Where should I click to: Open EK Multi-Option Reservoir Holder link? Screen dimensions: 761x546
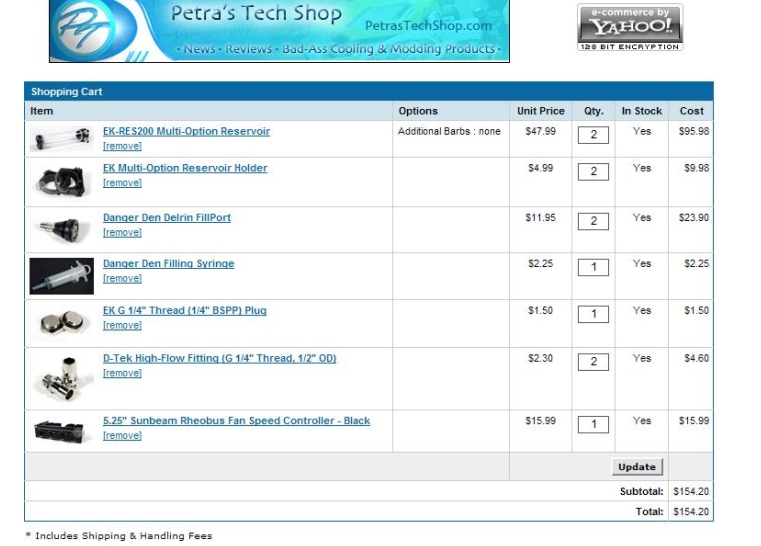pyautogui.click(x=185, y=168)
